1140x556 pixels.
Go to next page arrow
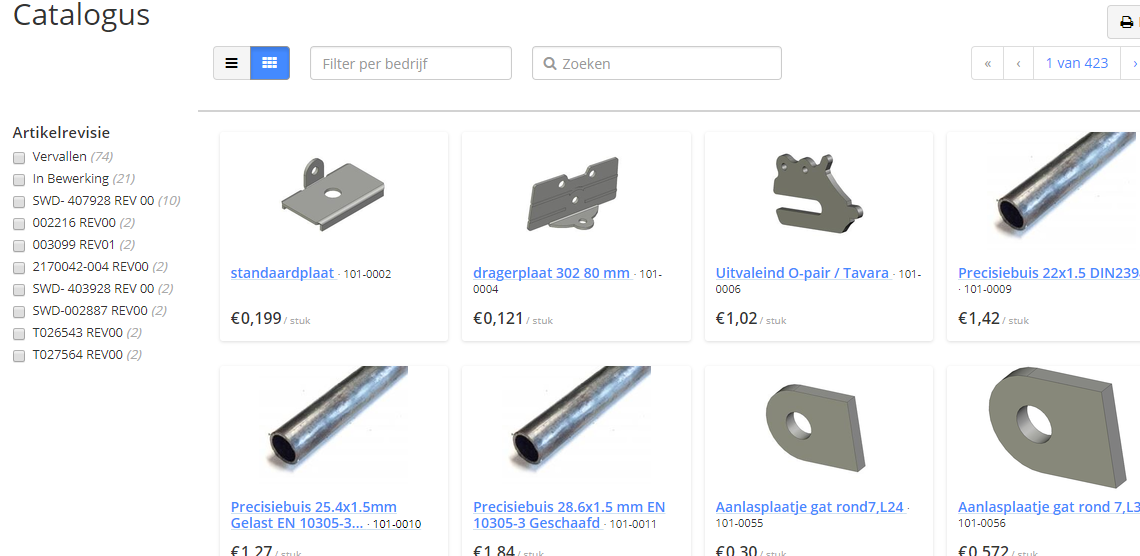[x=1133, y=63]
